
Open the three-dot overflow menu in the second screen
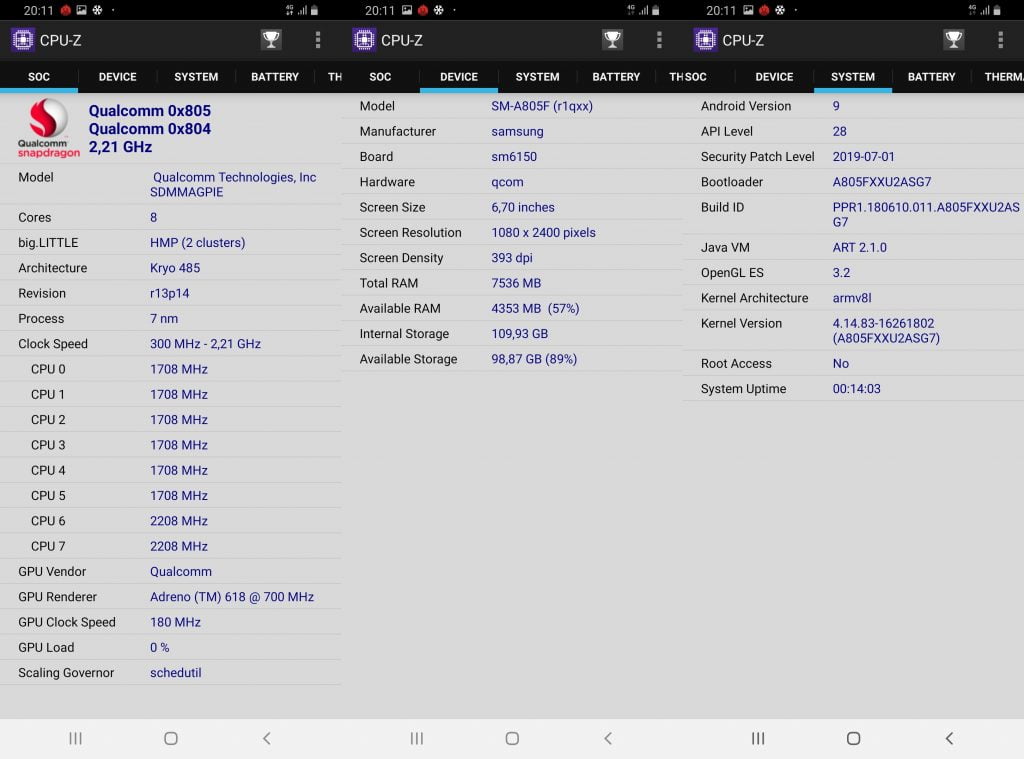(660, 40)
